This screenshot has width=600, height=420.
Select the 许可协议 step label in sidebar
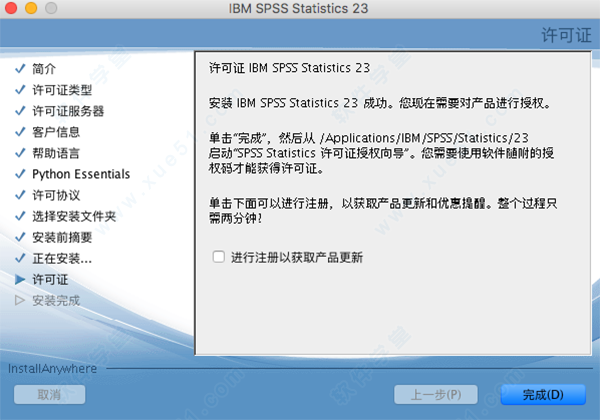[56, 195]
